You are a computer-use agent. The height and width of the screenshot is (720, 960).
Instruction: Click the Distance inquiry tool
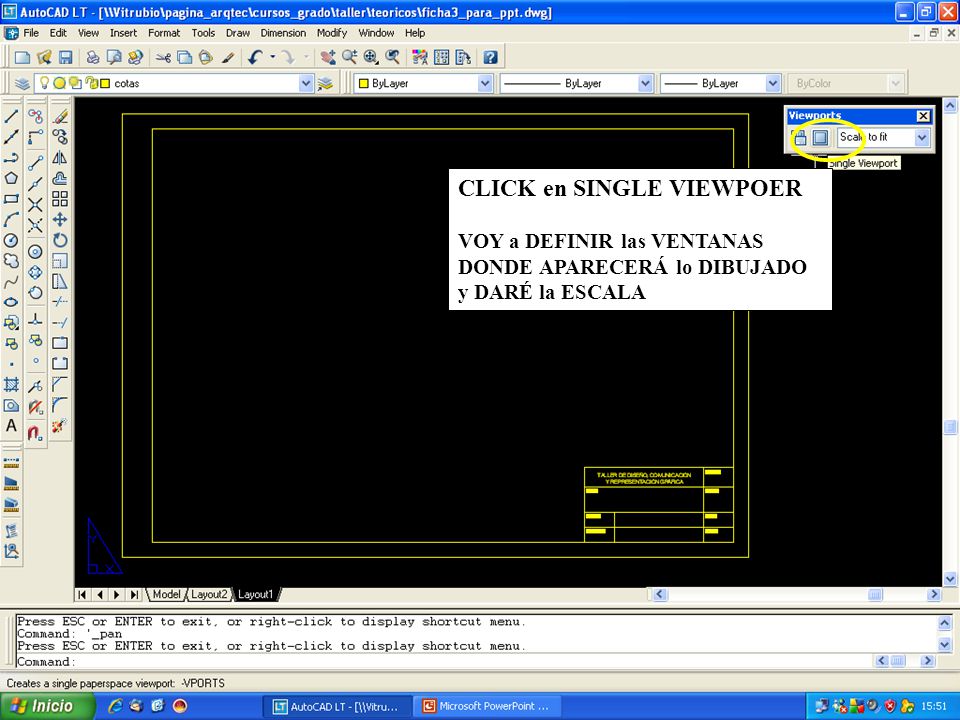[11, 462]
